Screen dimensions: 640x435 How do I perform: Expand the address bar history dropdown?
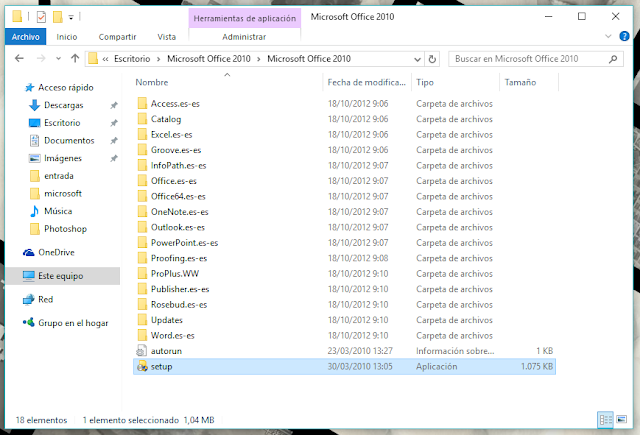(417, 59)
